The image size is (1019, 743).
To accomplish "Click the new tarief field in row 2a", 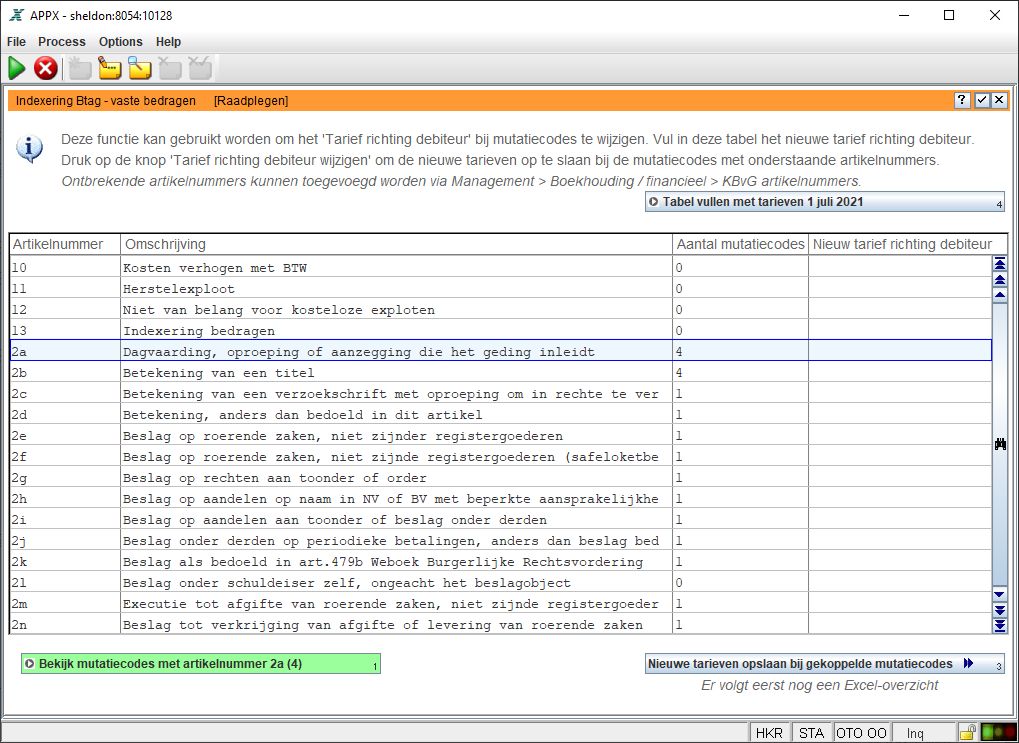I will click(900, 352).
